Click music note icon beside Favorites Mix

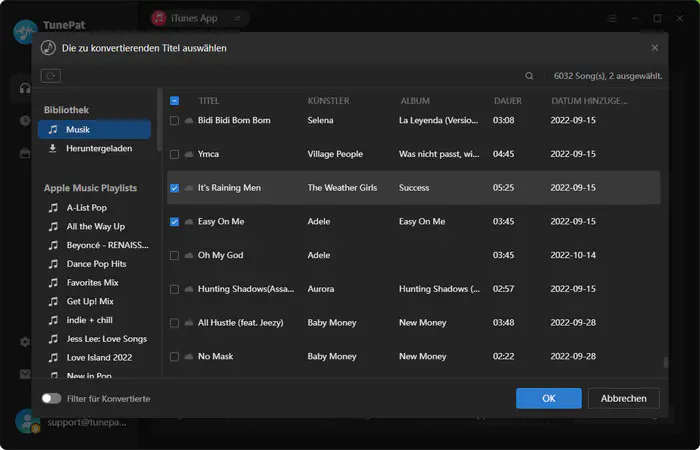pos(53,283)
